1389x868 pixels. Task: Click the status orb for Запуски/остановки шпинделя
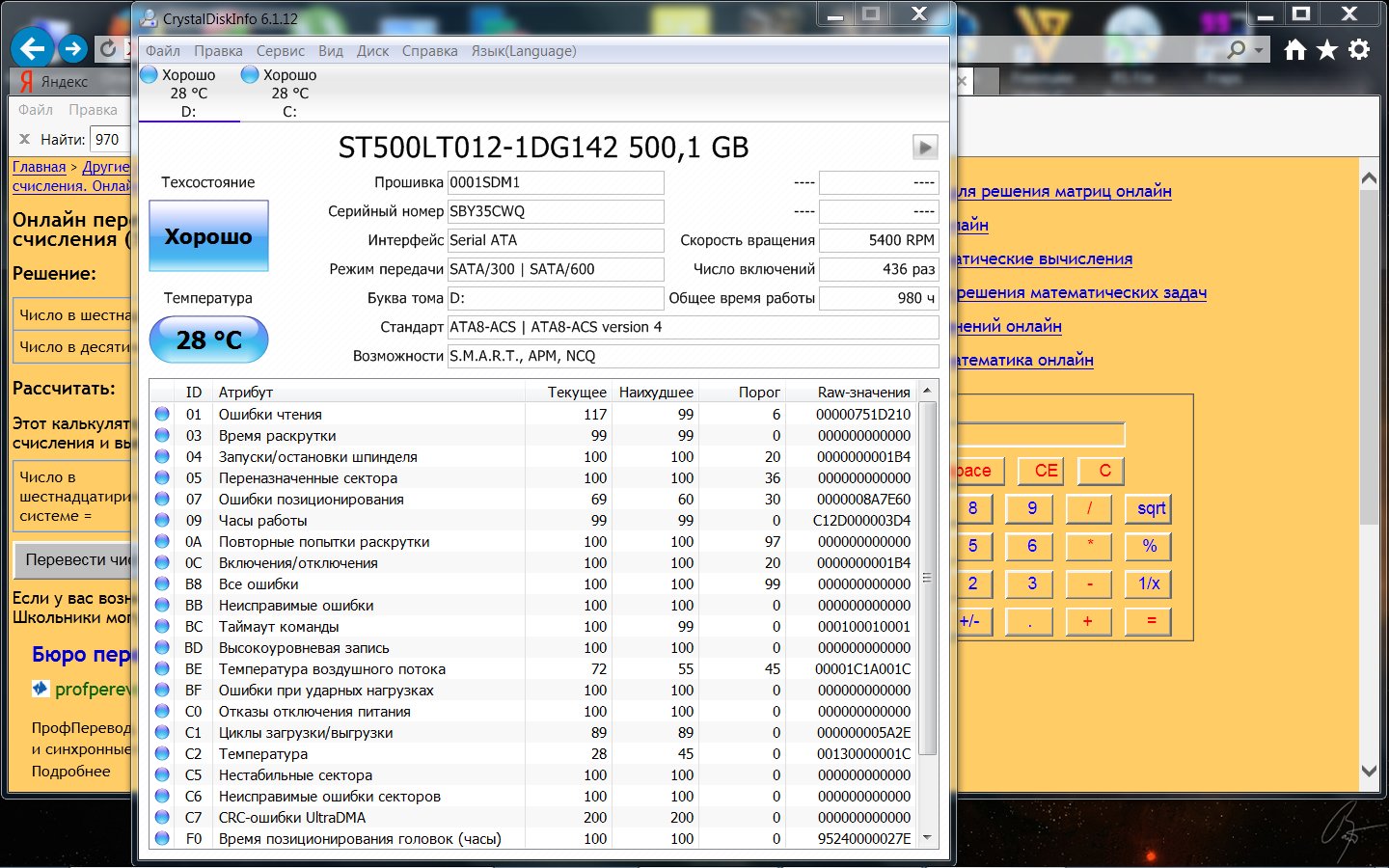tap(162, 456)
